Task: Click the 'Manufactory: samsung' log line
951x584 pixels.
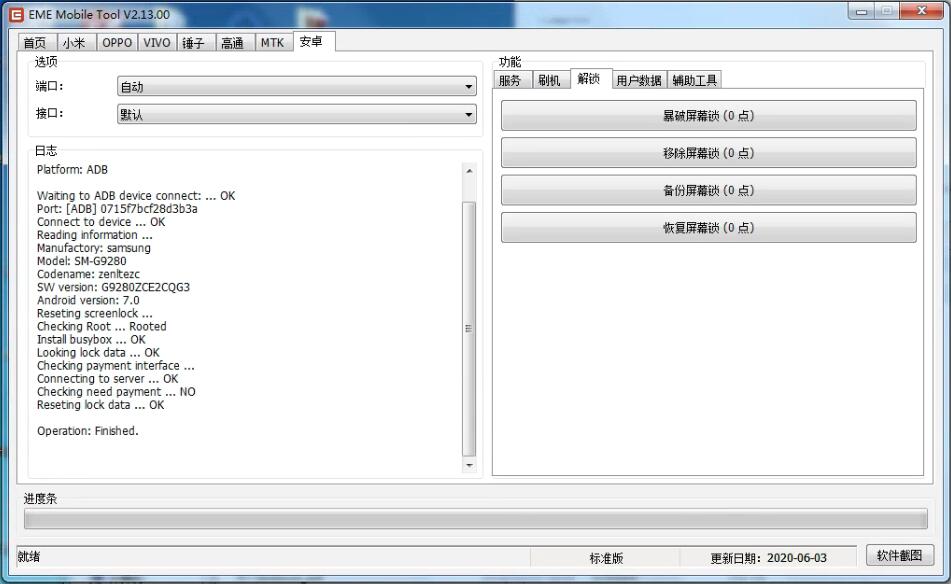Action: [x=93, y=248]
